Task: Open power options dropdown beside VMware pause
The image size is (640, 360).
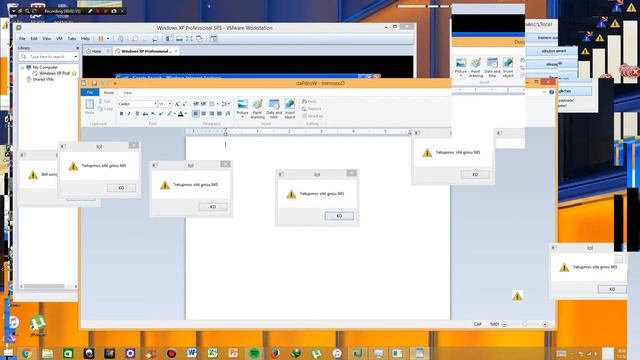Action: (x=108, y=39)
